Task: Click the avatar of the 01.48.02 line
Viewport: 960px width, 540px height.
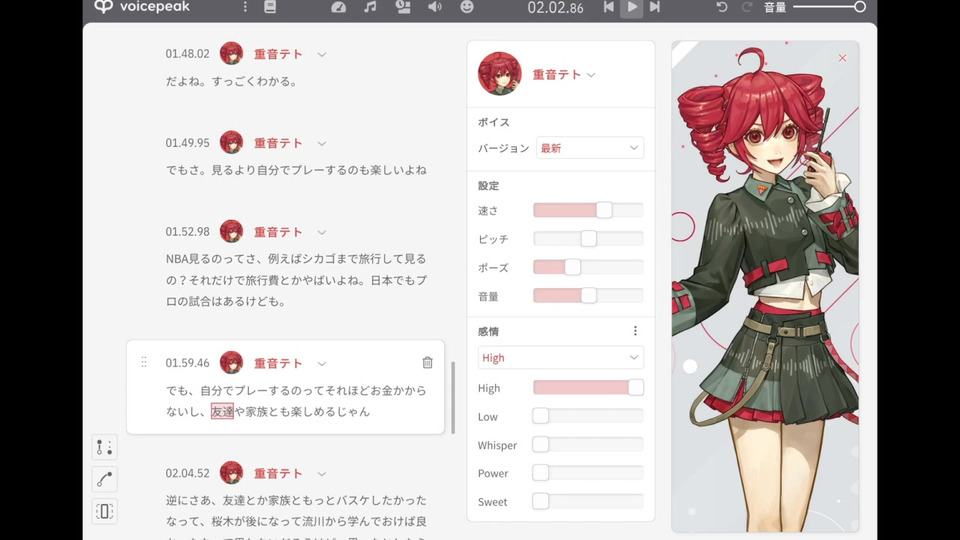Action: (x=231, y=53)
